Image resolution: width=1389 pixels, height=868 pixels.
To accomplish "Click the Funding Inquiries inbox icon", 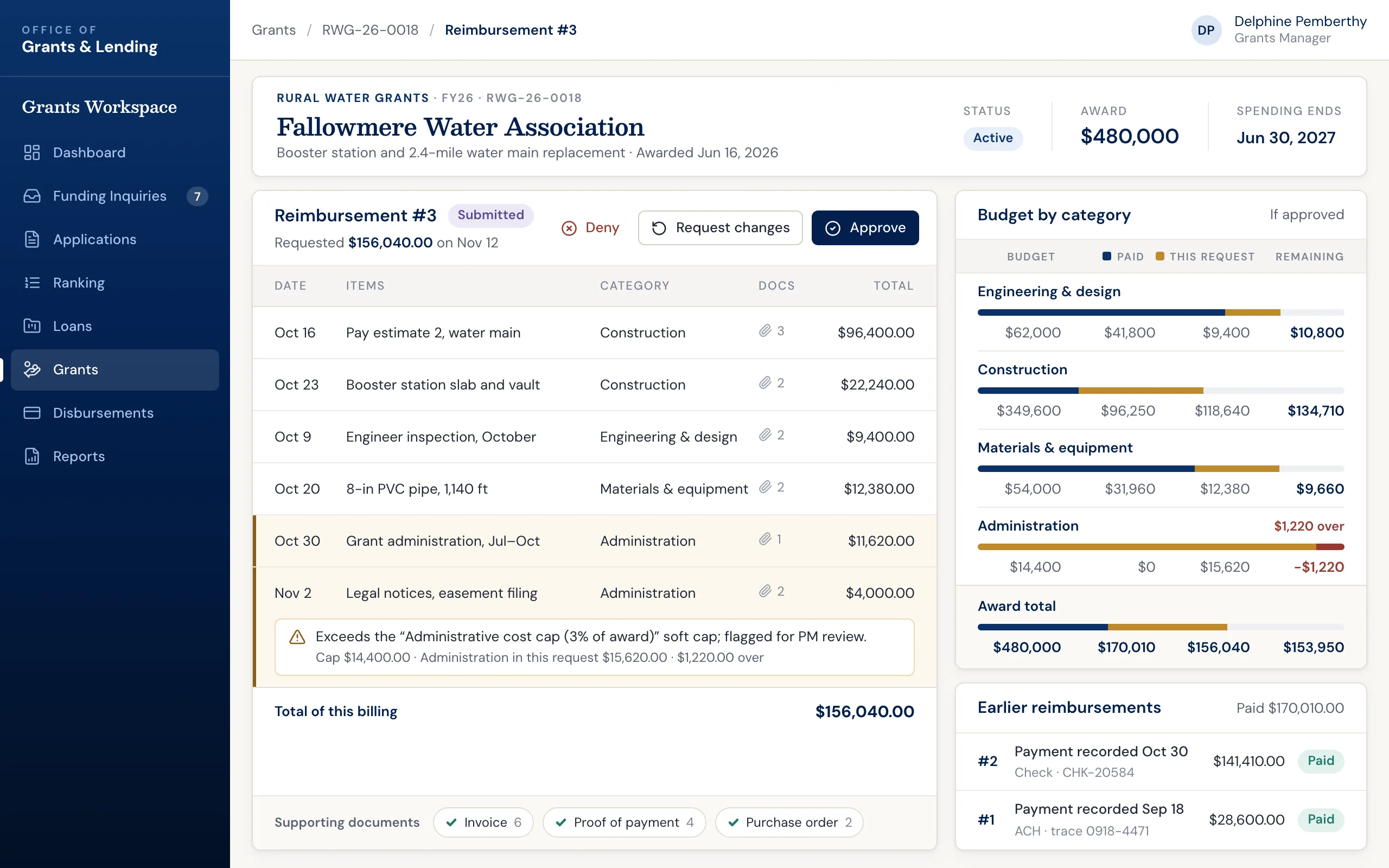I will coord(32,196).
